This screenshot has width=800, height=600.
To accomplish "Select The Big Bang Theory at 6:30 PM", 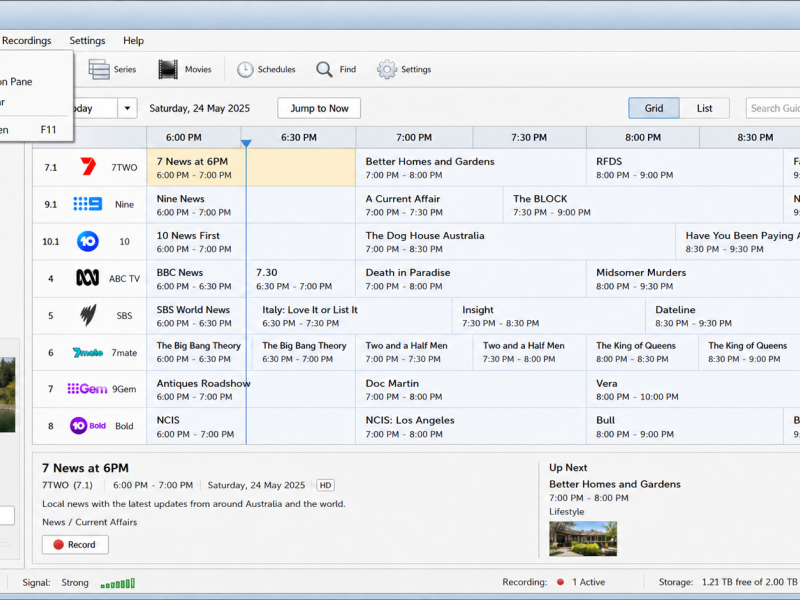I will coord(304,353).
